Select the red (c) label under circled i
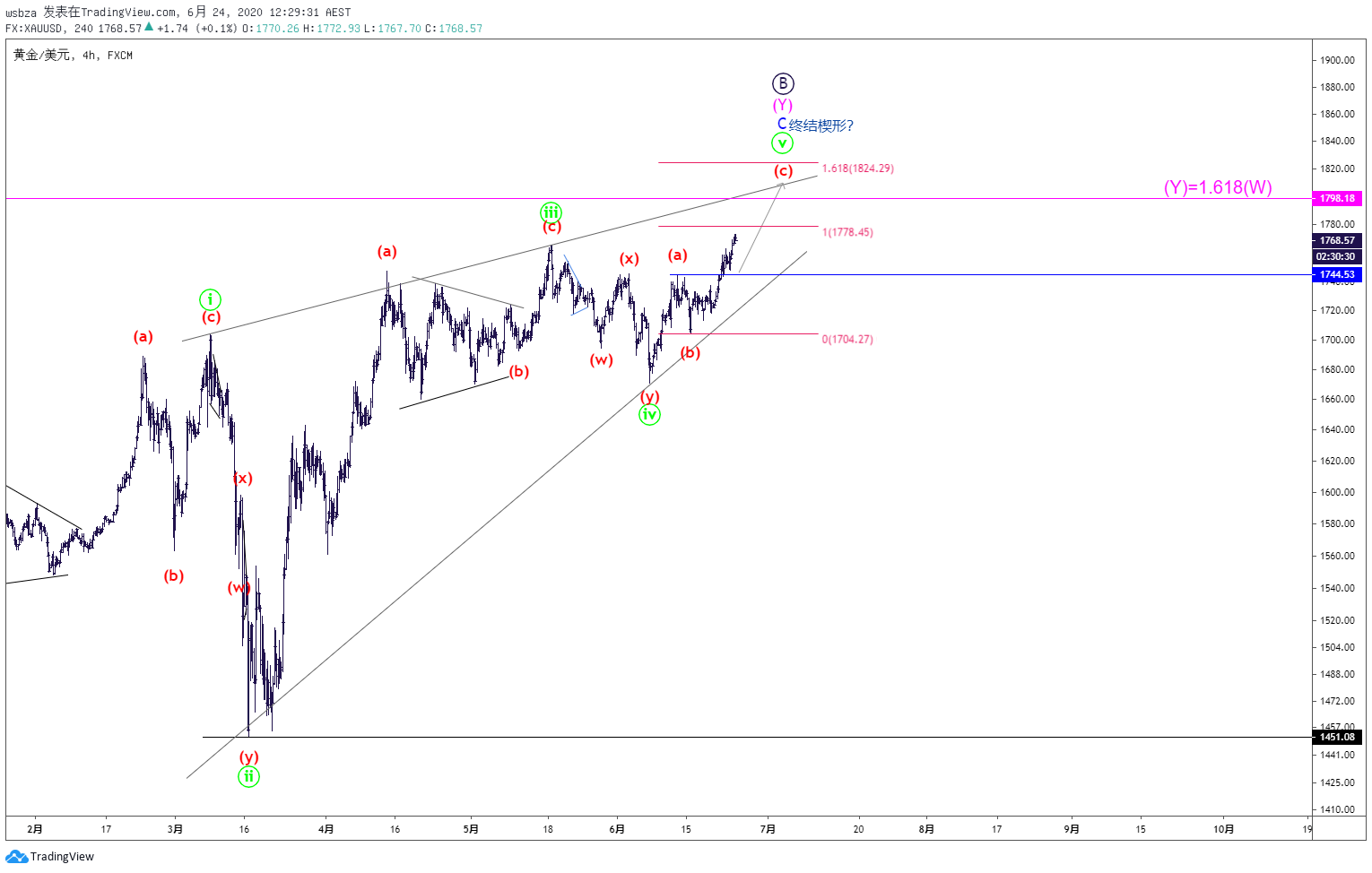The height and width of the screenshot is (873, 1372). 211,317
